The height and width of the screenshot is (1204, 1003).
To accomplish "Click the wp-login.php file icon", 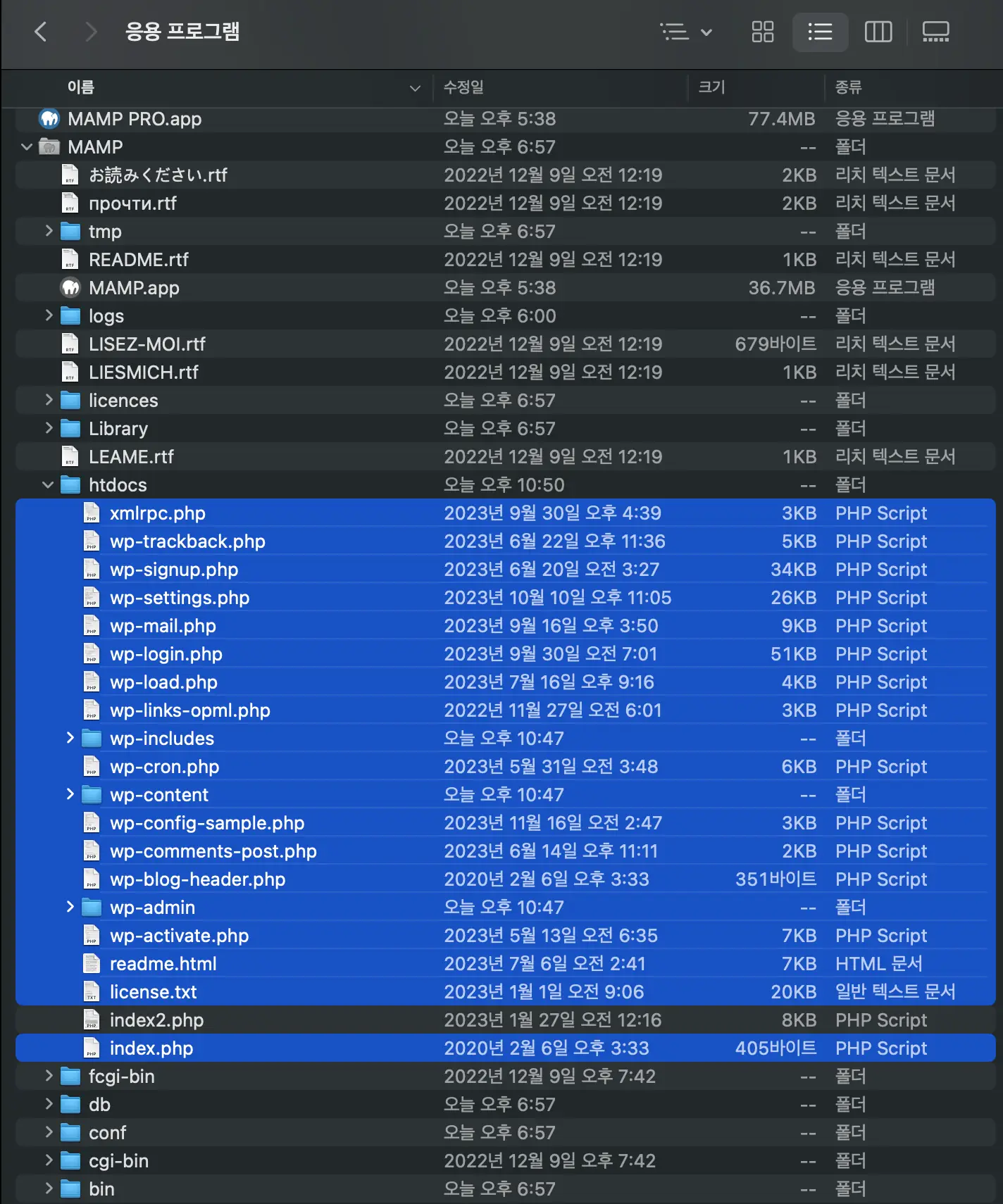I will coord(91,654).
